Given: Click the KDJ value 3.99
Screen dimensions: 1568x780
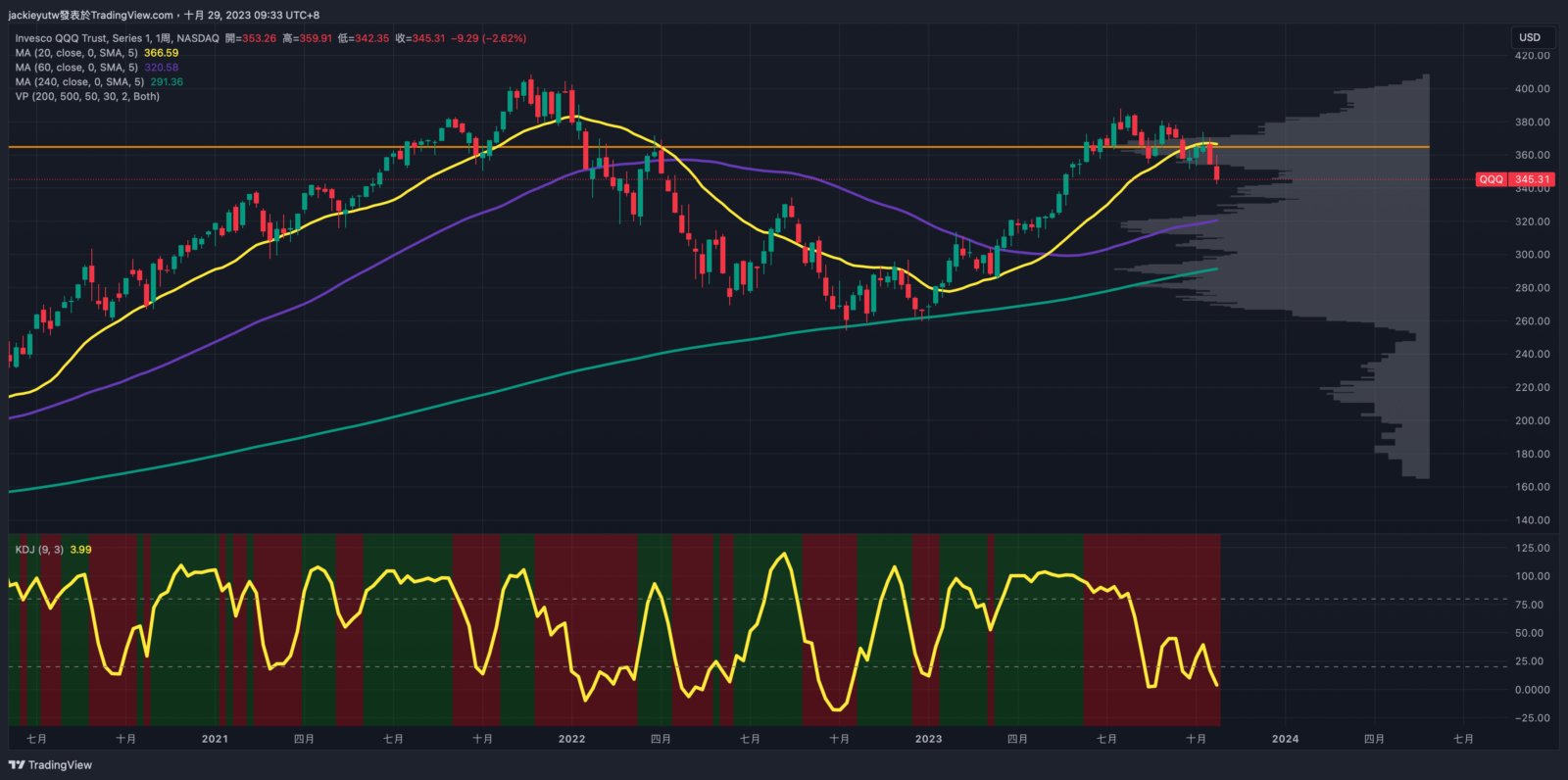Looking at the screenshot, I should click(x=80, y=550).
